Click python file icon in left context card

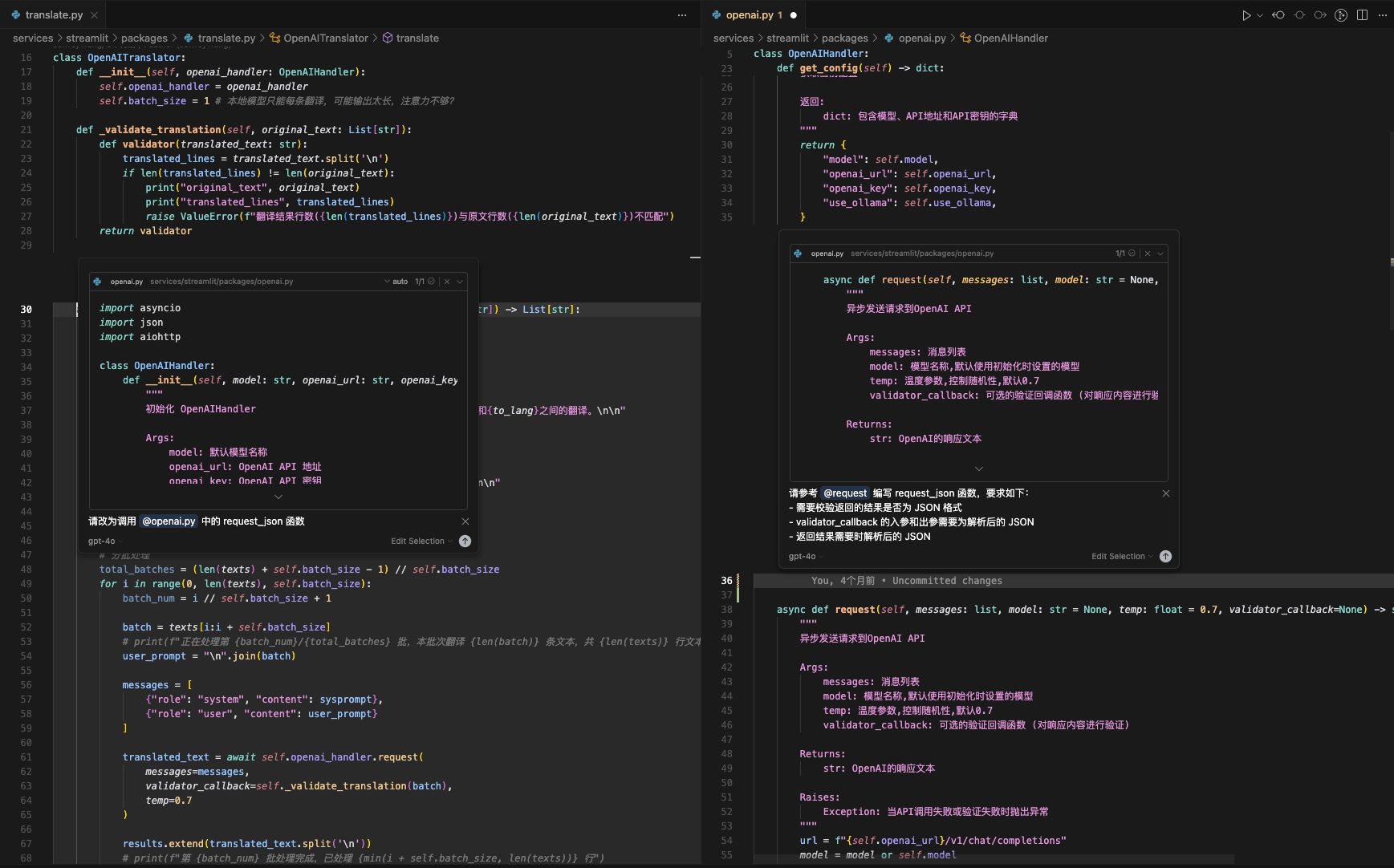pos(98,282)
